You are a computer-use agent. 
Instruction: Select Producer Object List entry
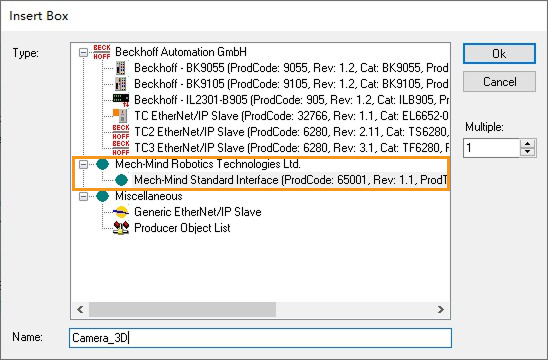[x=182, y=228]
